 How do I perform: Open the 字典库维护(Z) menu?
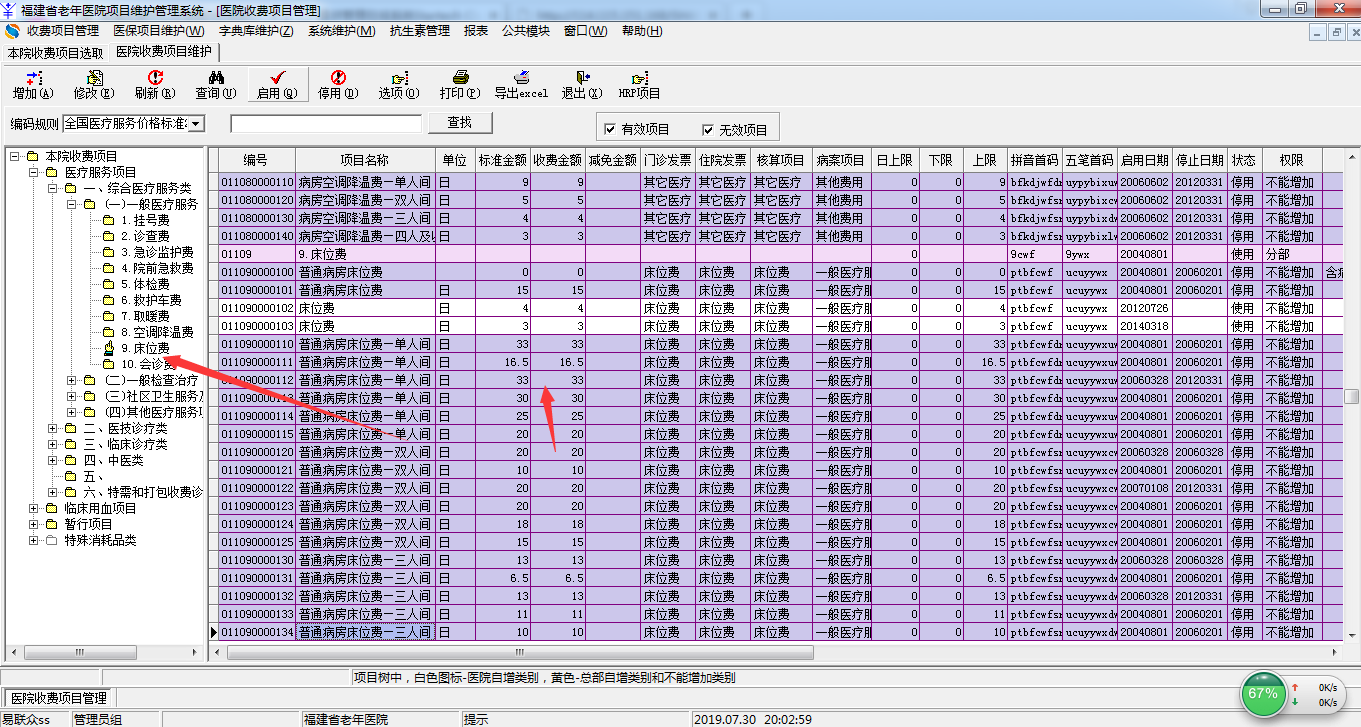click(x=256, y=31)
